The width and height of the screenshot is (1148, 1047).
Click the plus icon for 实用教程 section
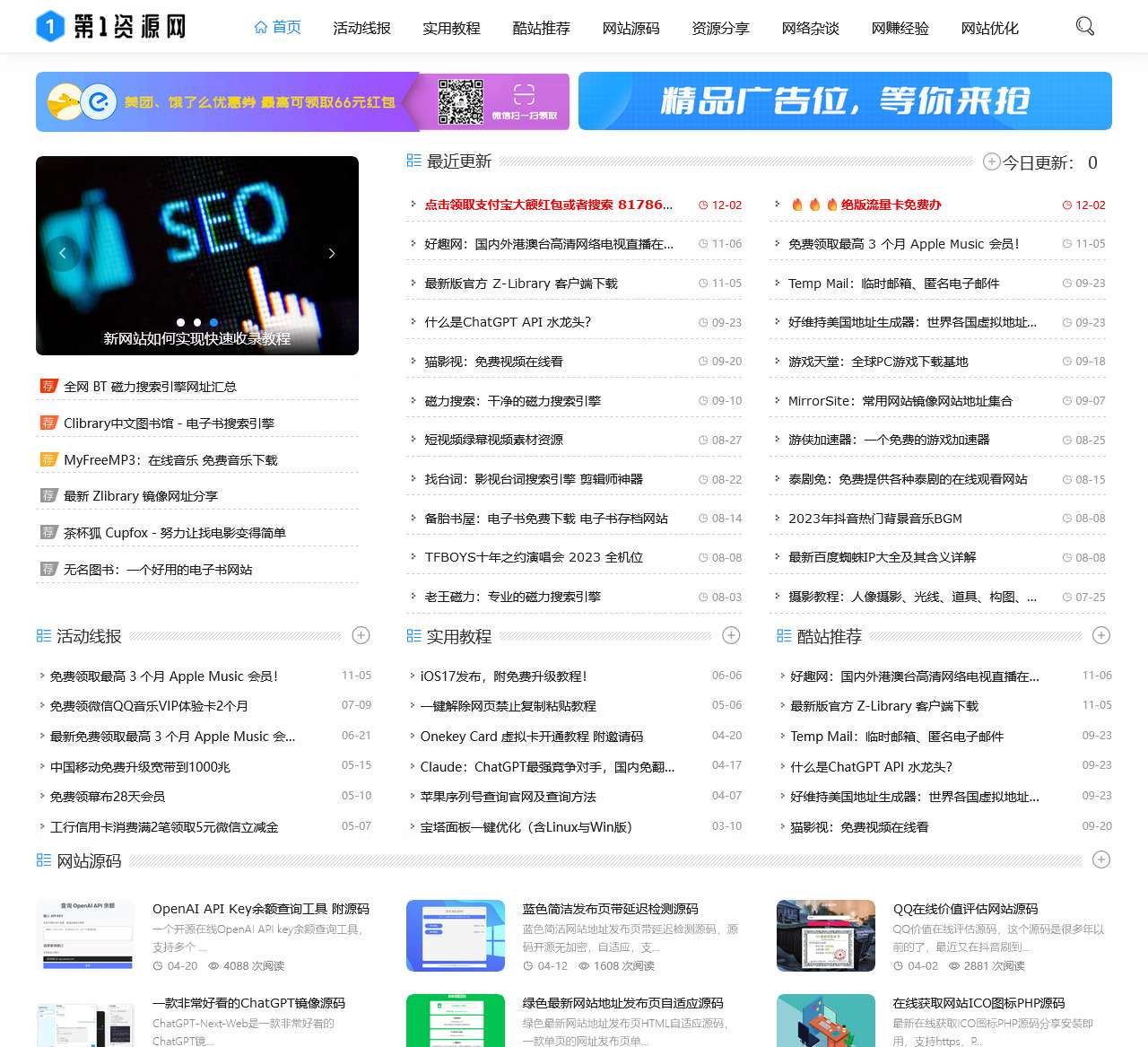pyautogui.click(x=731, y=635)
